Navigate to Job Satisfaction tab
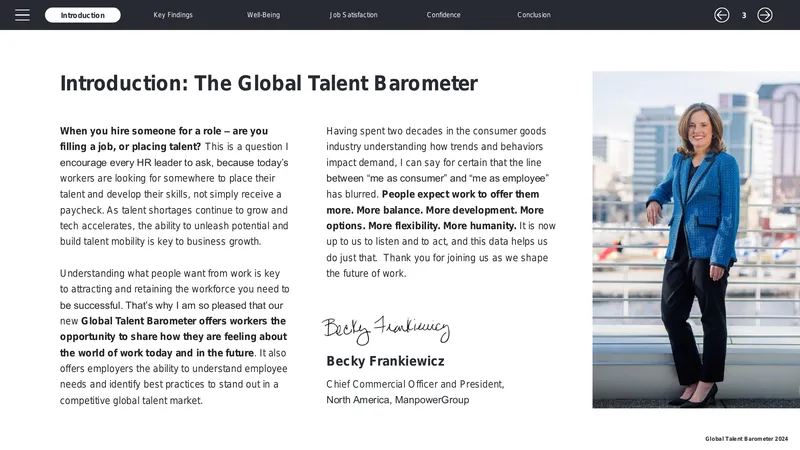The height and width of the screenshot is (450, 800). click(x=354, y=15)
